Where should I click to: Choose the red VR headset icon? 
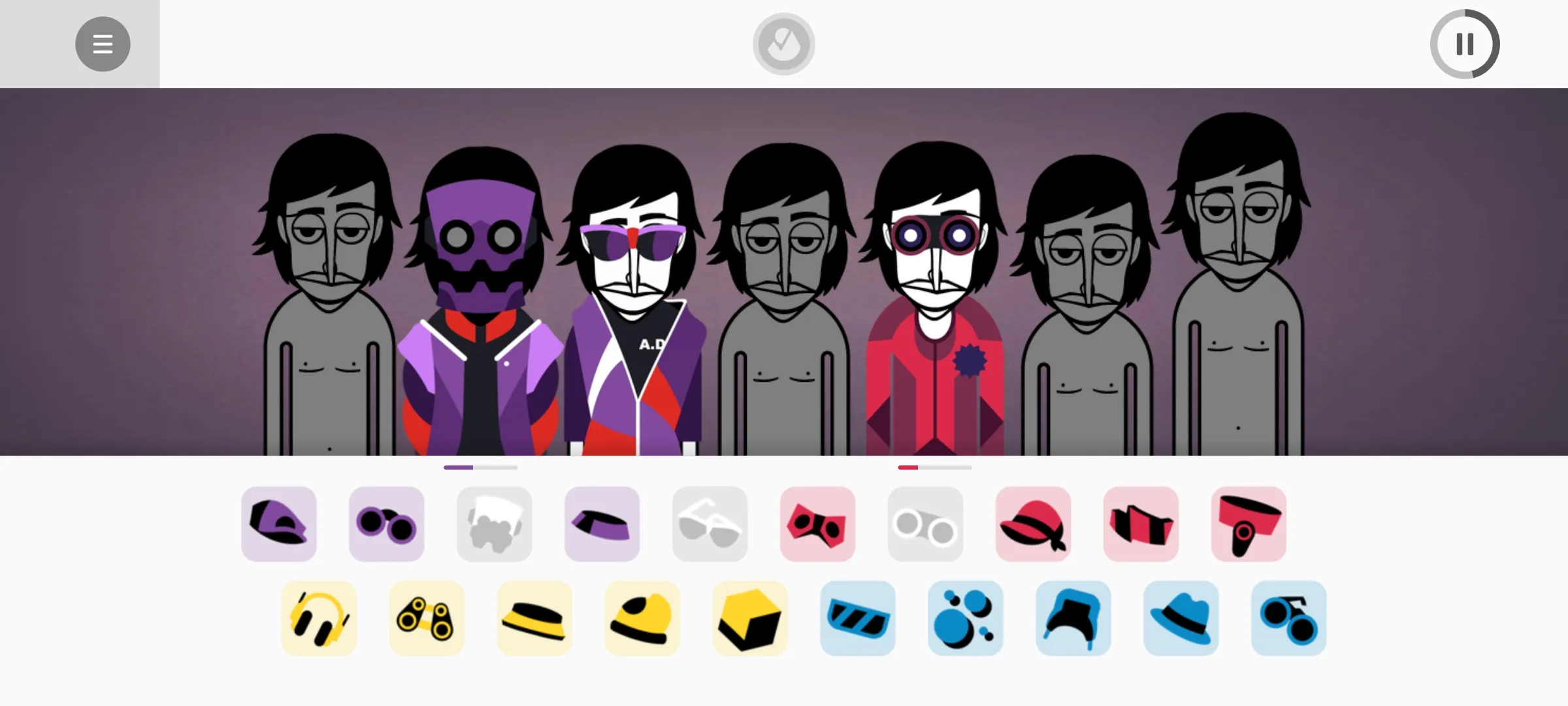(x=1141, y=524)
